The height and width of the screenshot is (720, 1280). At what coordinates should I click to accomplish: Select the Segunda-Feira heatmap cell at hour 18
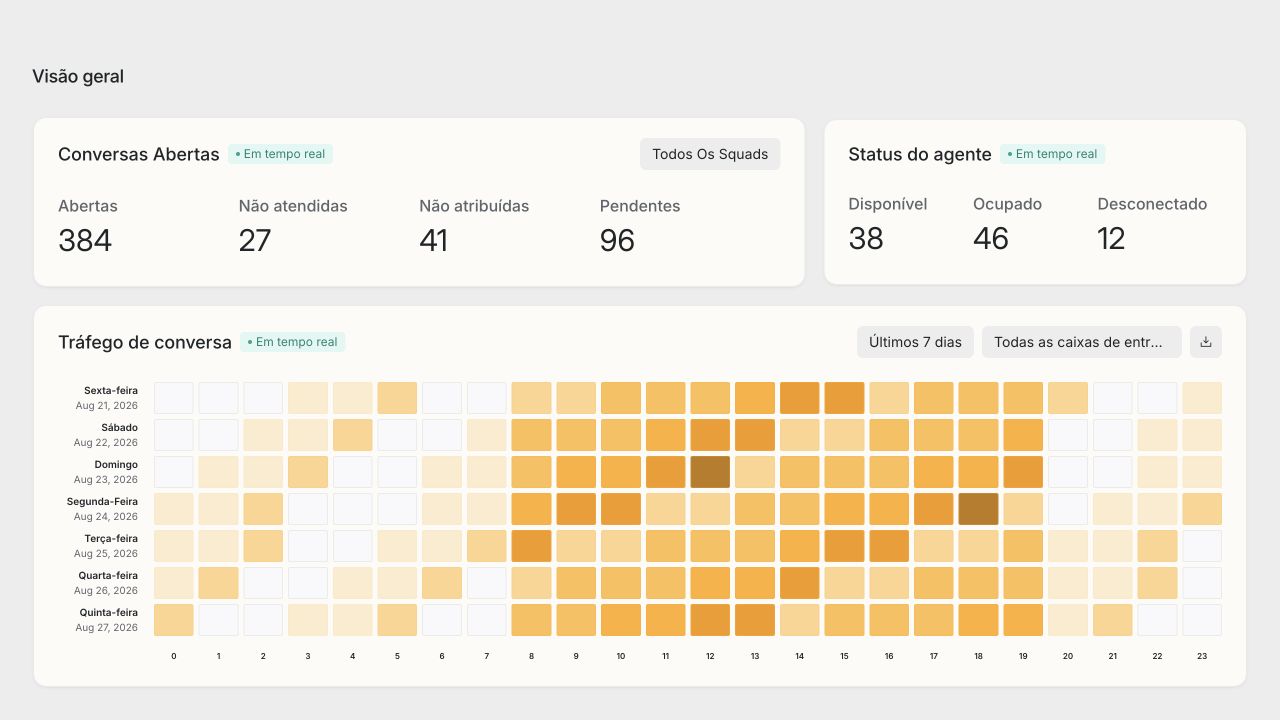(x=978, y=509)
